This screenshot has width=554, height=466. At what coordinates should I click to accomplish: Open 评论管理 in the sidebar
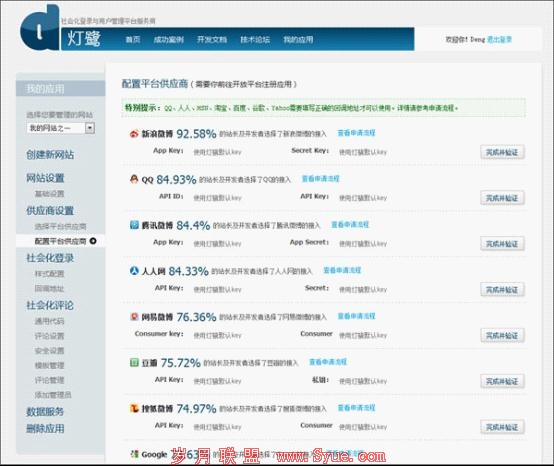49,380
